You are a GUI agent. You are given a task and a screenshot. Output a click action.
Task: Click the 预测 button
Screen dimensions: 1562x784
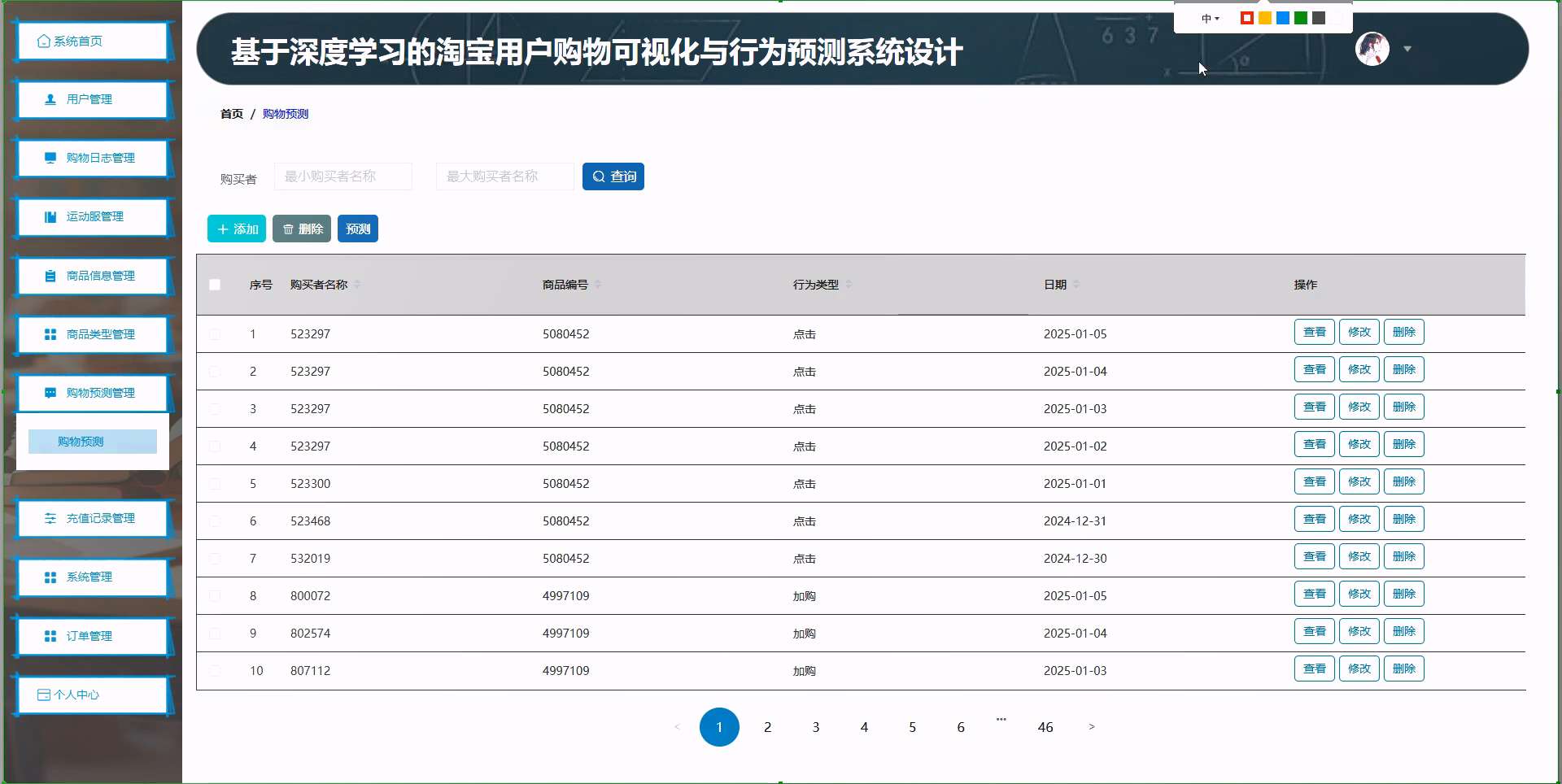(x=358, y=229)
